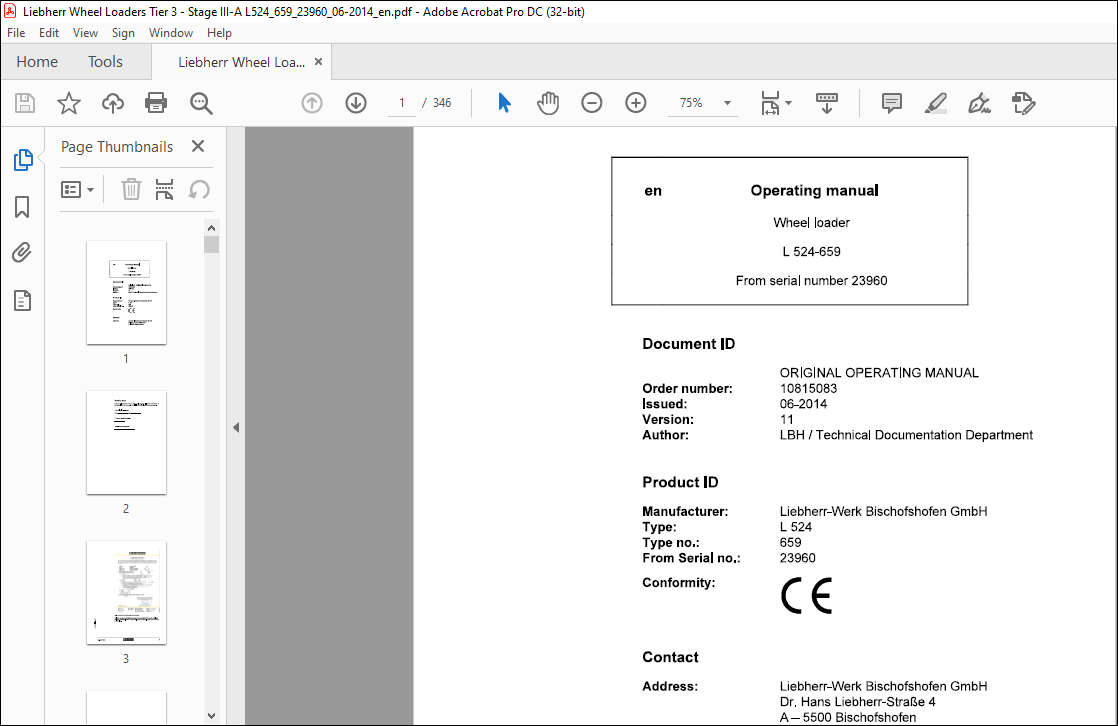
Task: Click the print pages thumbnail icon
Action: [x=165, y=190]
